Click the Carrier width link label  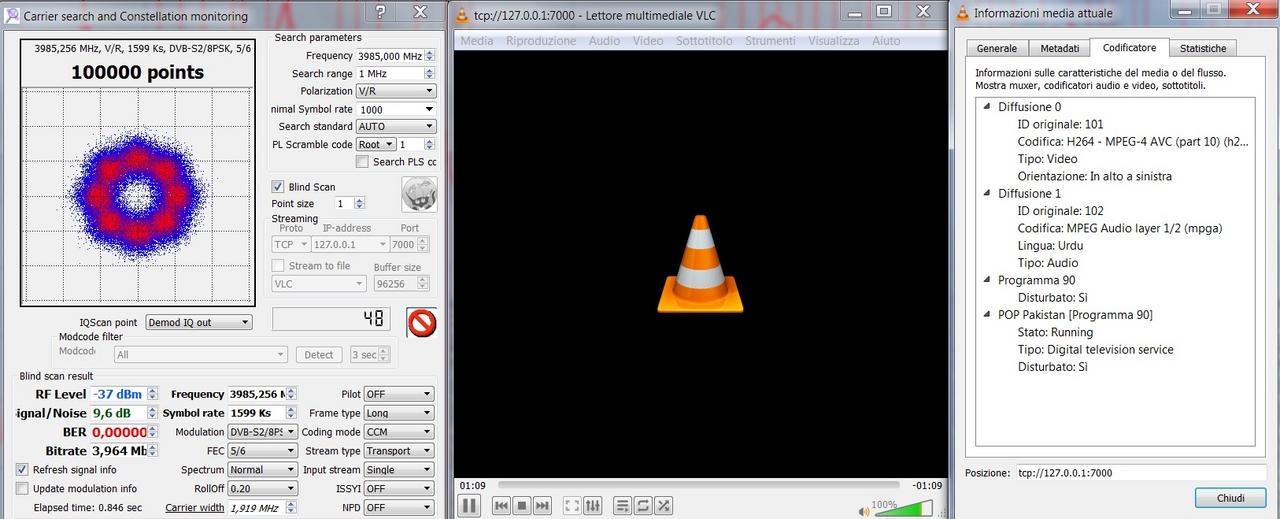(x=195, y=508)
